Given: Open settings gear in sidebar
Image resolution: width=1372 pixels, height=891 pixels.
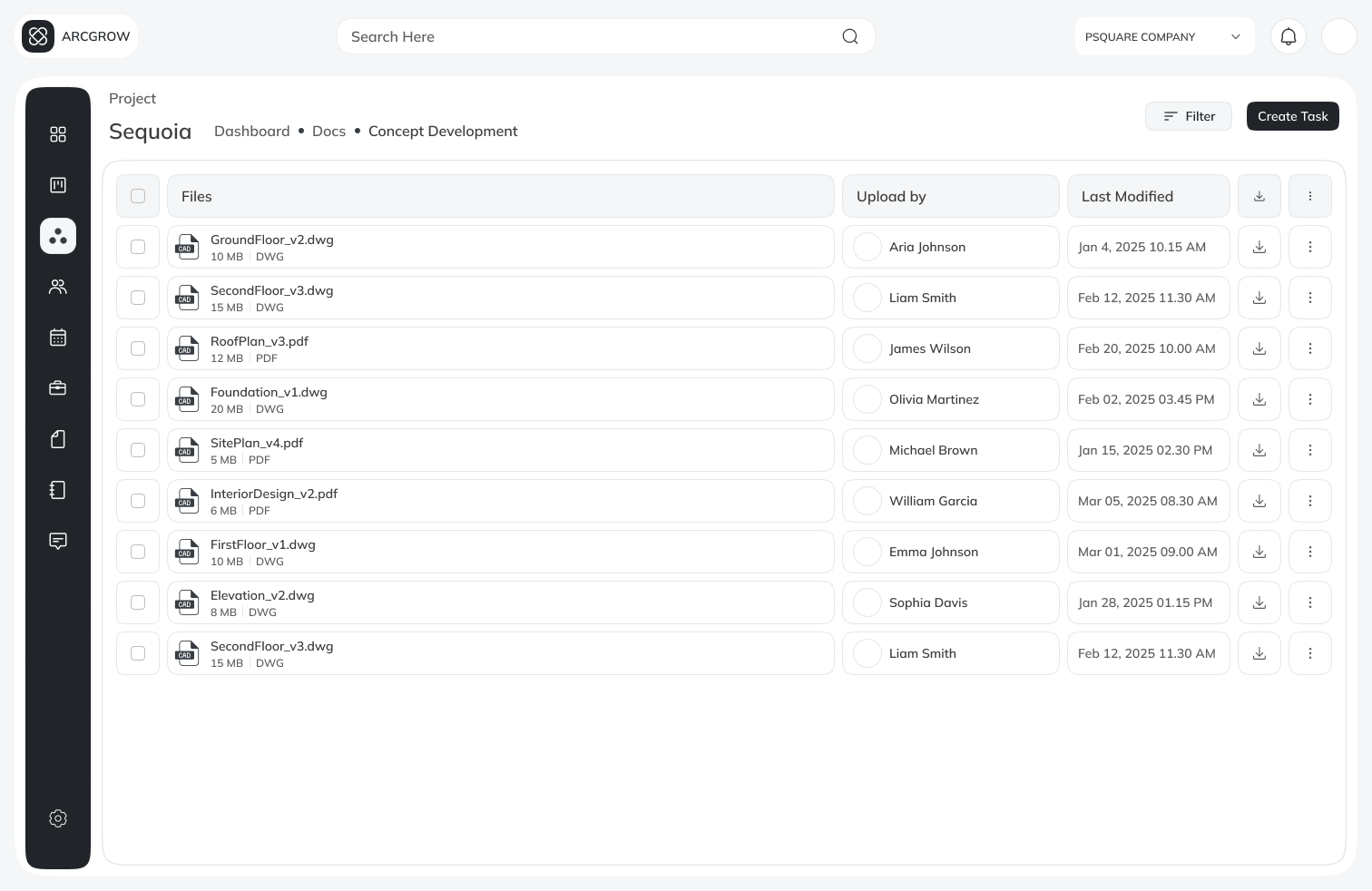Looking at the screenshot, I should (58, 818).
